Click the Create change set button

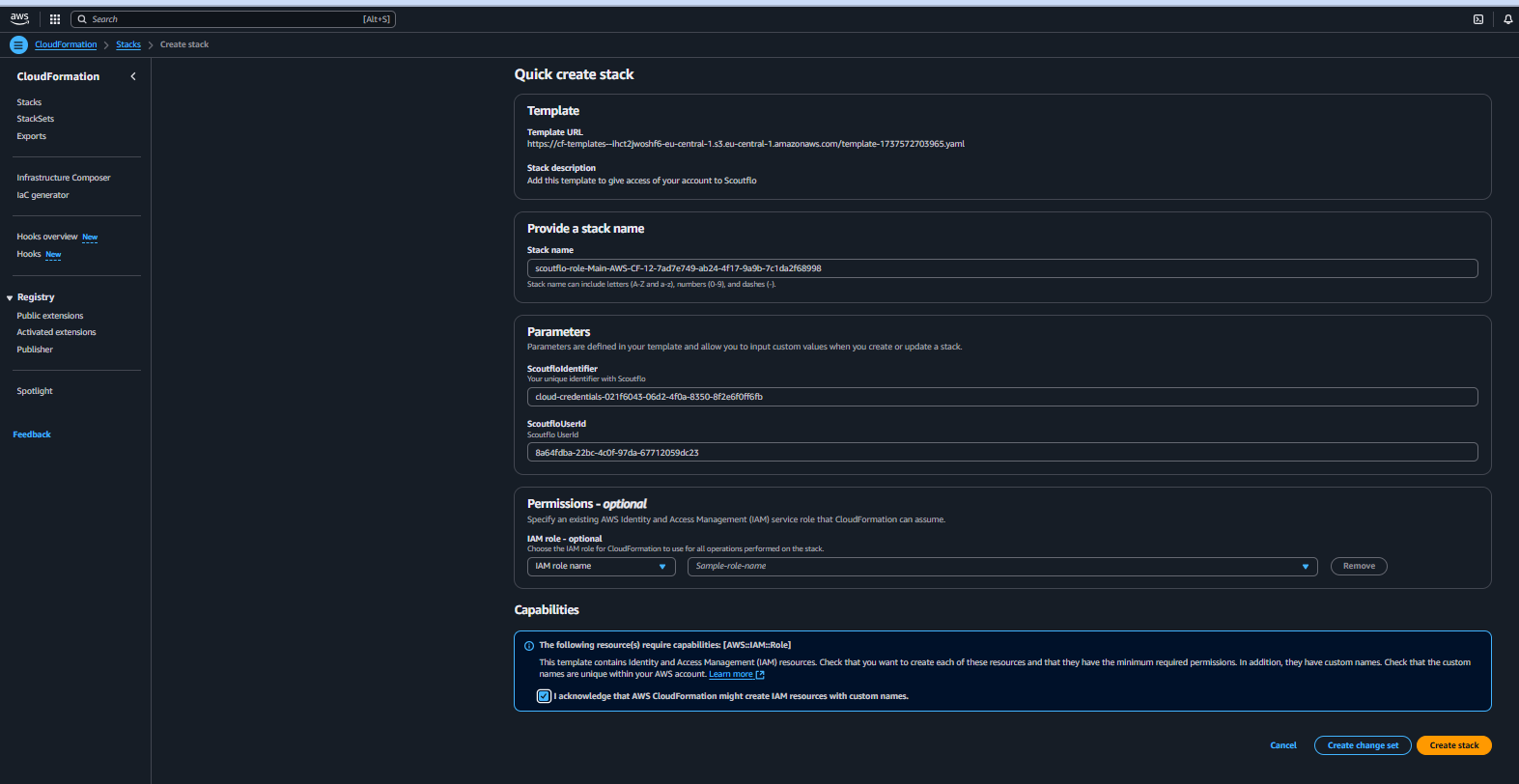1363,745
